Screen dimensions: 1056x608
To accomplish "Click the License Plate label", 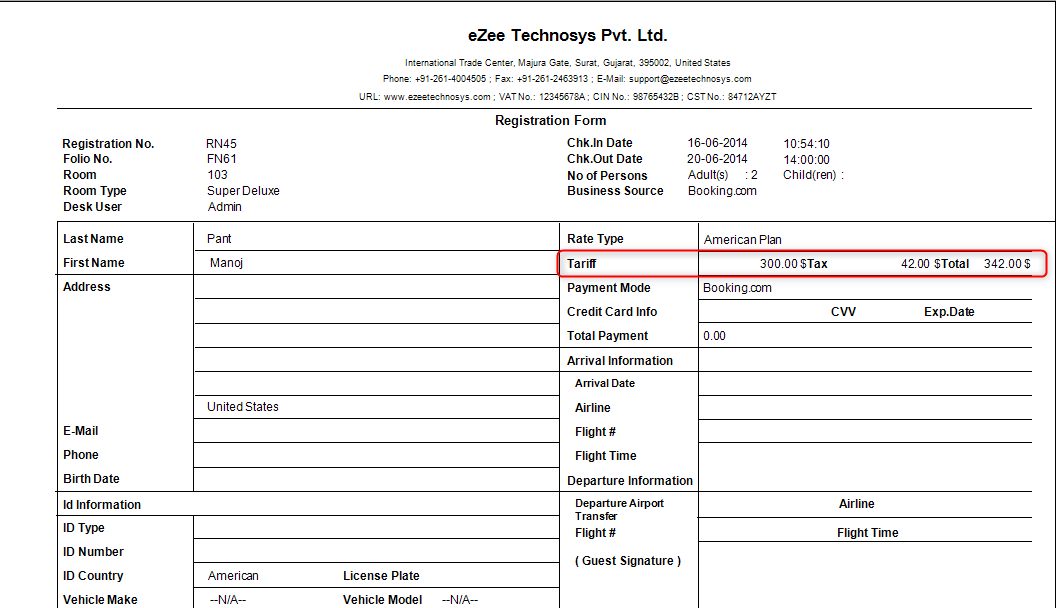I will coord(381,576).
